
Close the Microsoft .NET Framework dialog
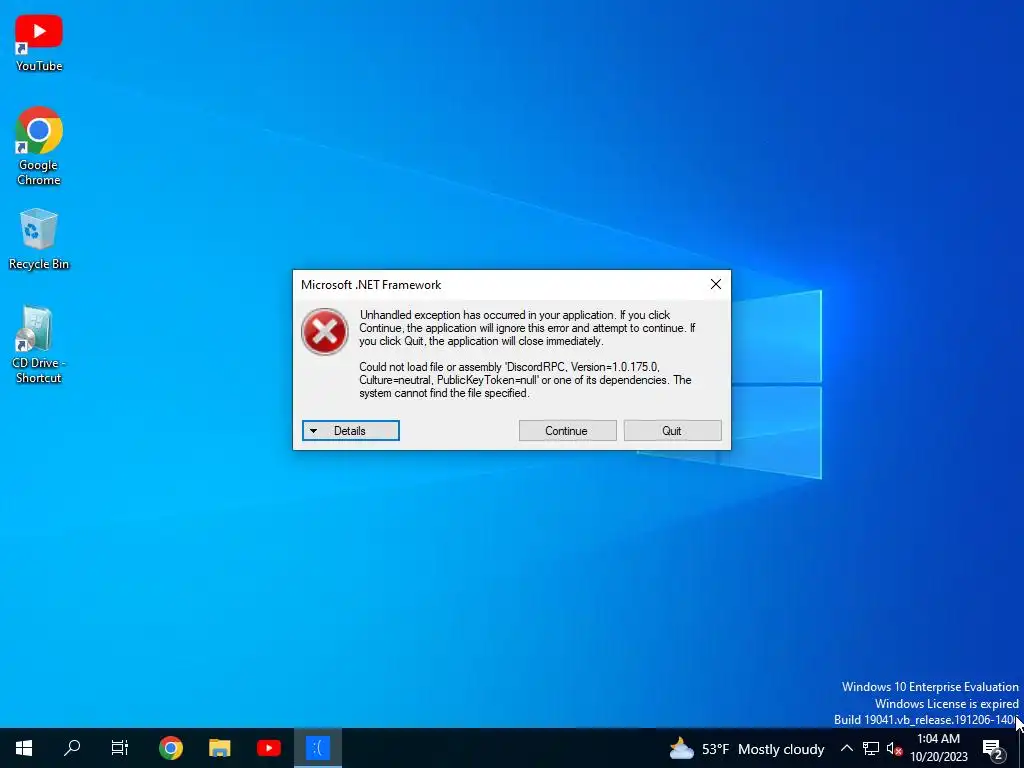point(716,284)
